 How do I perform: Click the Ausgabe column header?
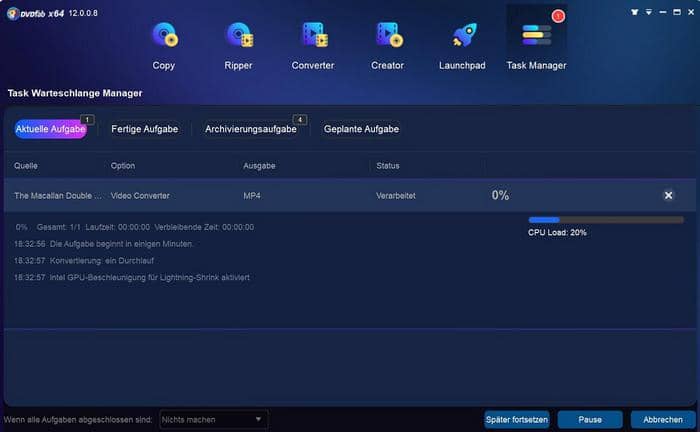(x=259, y=166)
